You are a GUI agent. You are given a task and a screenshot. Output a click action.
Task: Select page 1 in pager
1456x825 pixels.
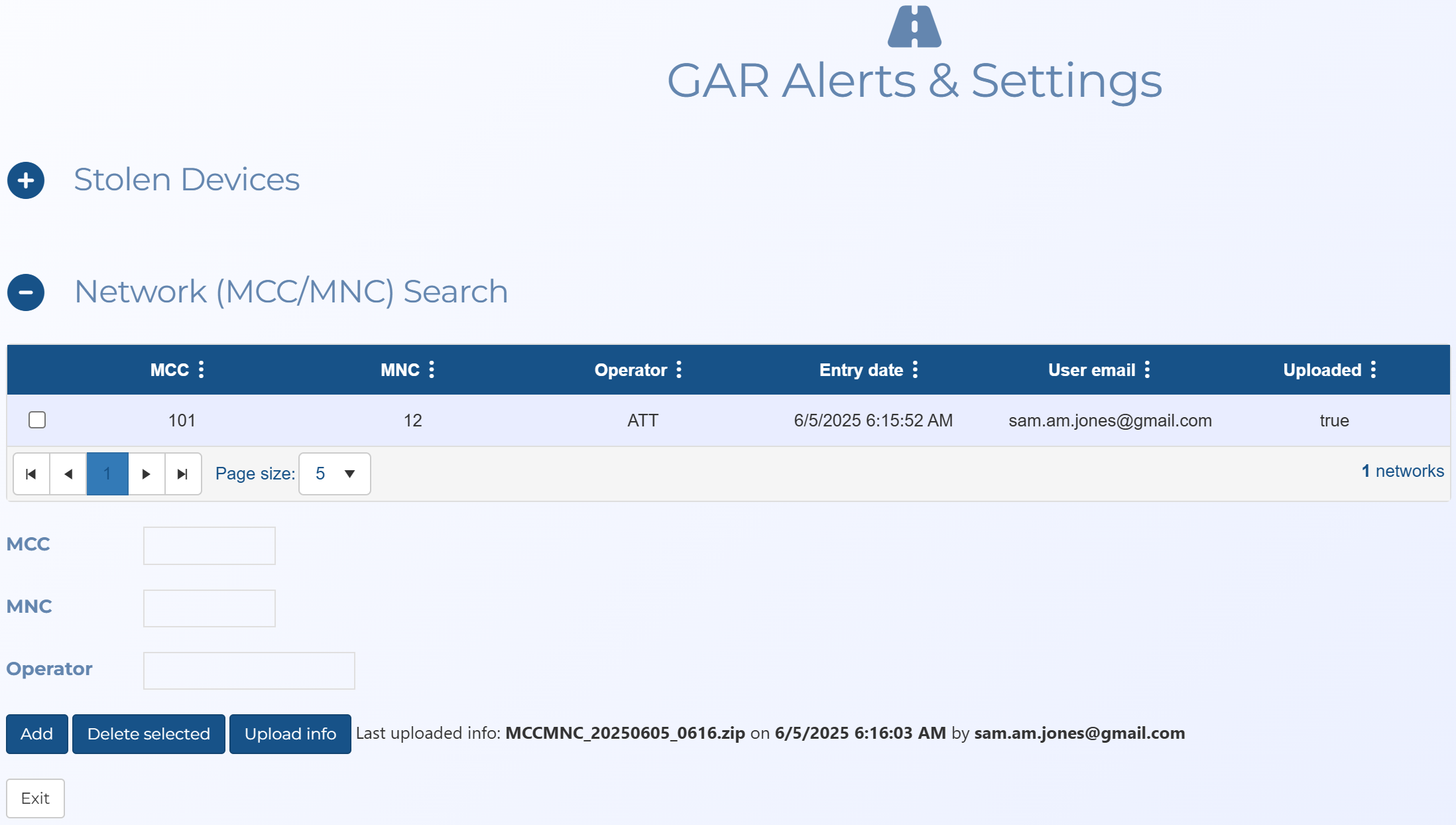pos(107,474)
